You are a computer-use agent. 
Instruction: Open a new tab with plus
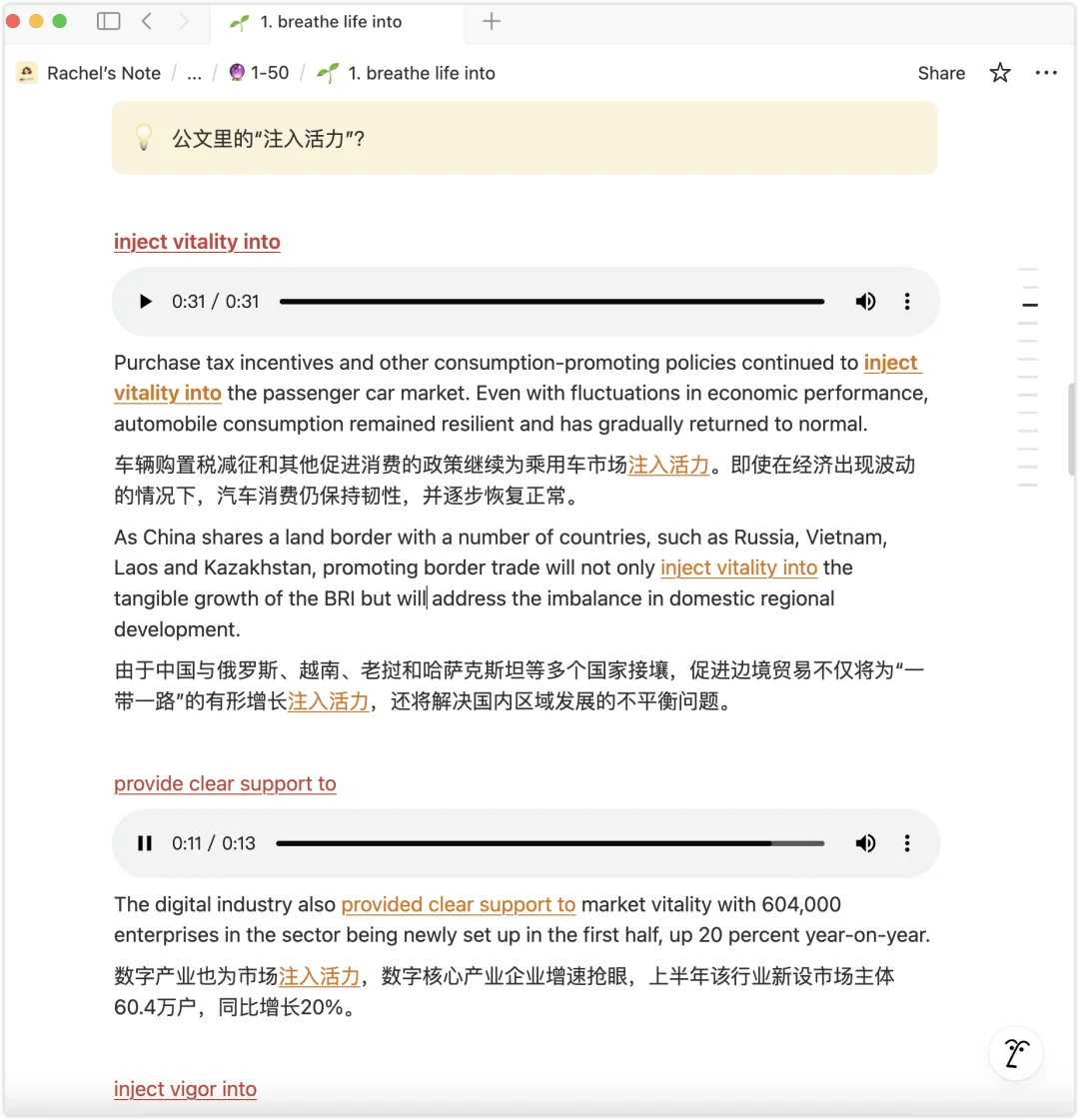pos(492,21)
